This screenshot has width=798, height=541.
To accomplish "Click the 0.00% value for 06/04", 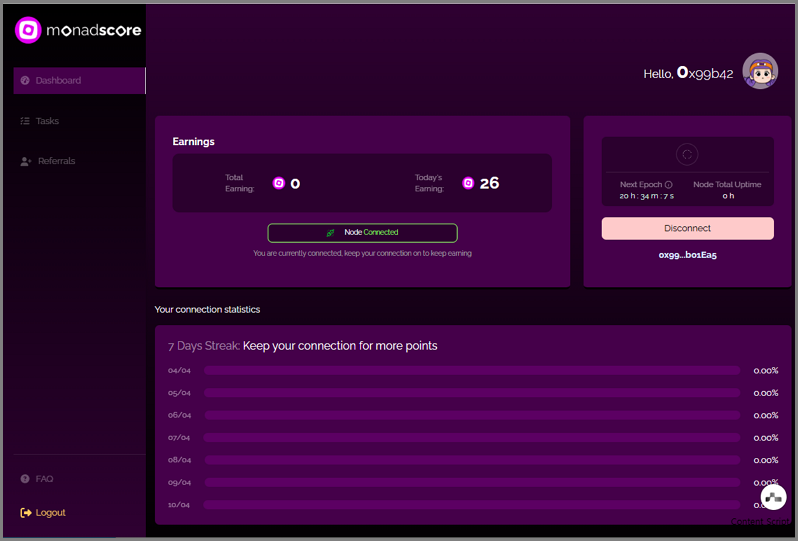I will pos(765,415).
